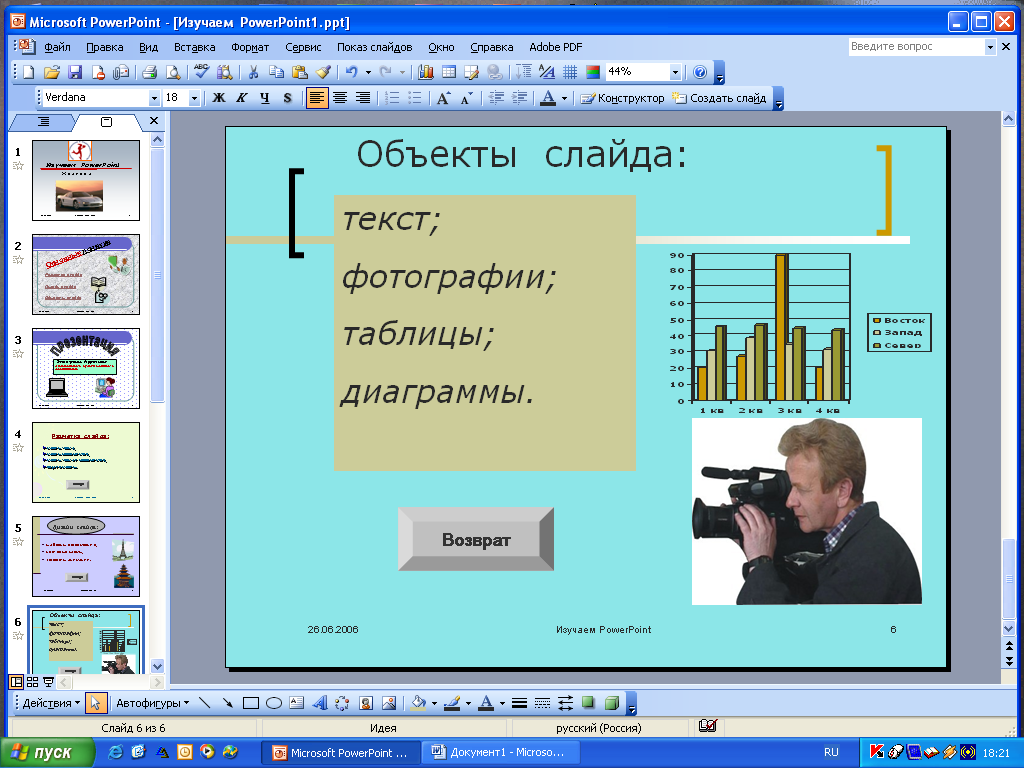Open the Правка menu
Image resolution: width=1024 pixels, height=768 pixels.
tap(104, 47)
